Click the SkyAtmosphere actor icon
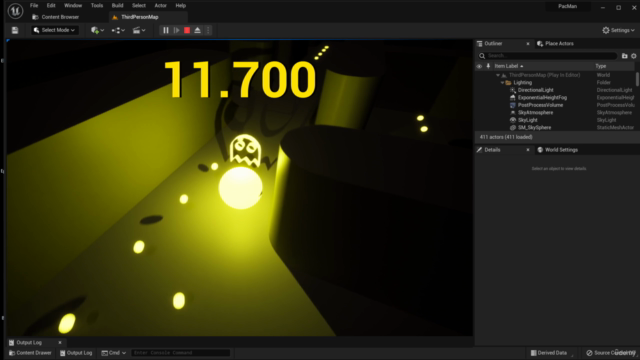 (x=513, y=113)
